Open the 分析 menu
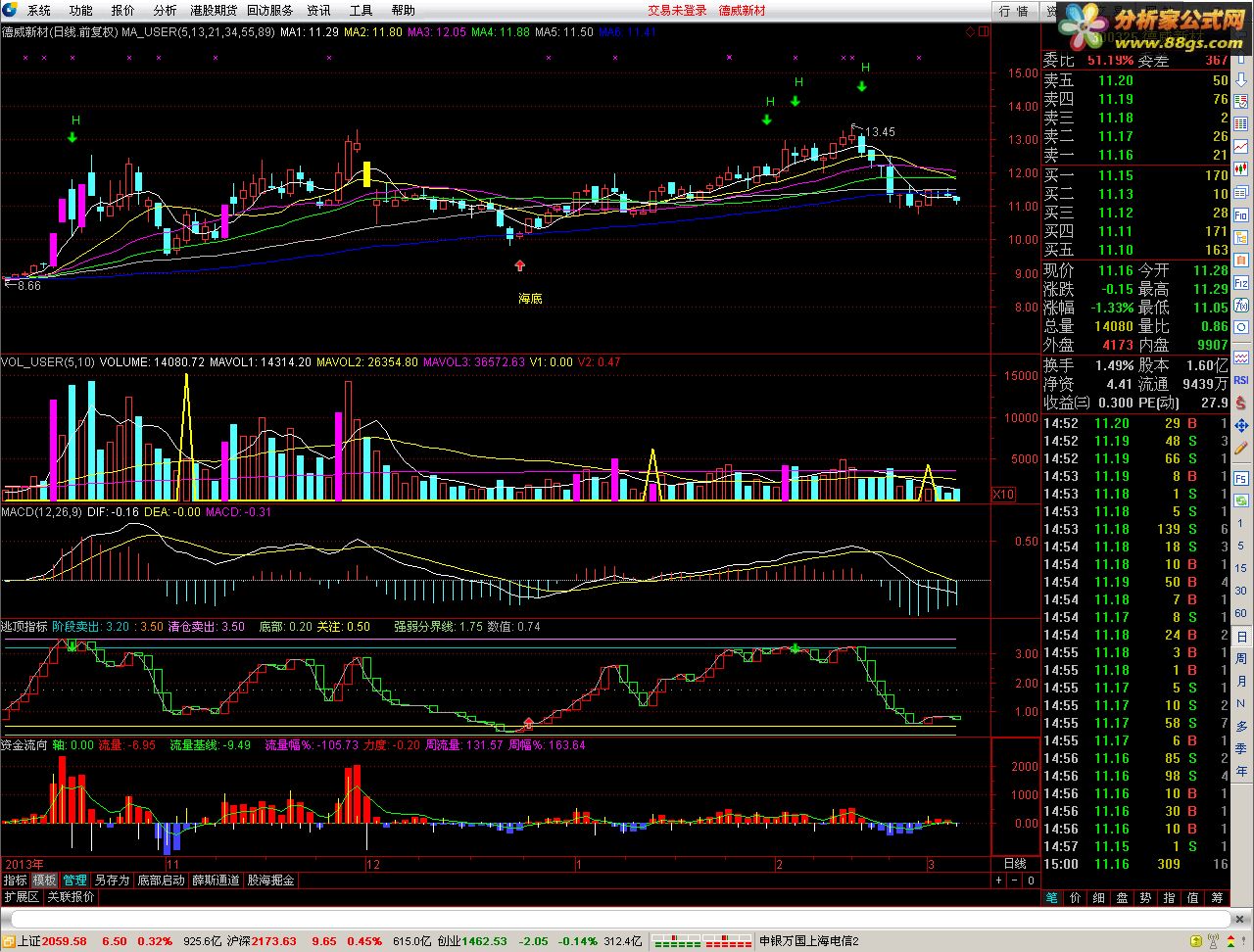The height and width of the screenshot is (952, 1254). pyautogui.click(x=166, y=11)
